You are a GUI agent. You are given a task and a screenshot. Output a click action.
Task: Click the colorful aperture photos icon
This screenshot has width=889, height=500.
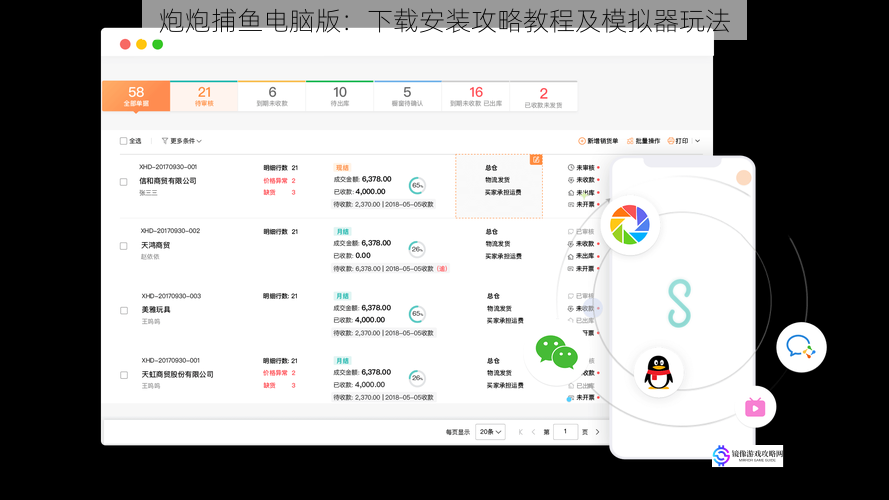click(x=629, y=224)
